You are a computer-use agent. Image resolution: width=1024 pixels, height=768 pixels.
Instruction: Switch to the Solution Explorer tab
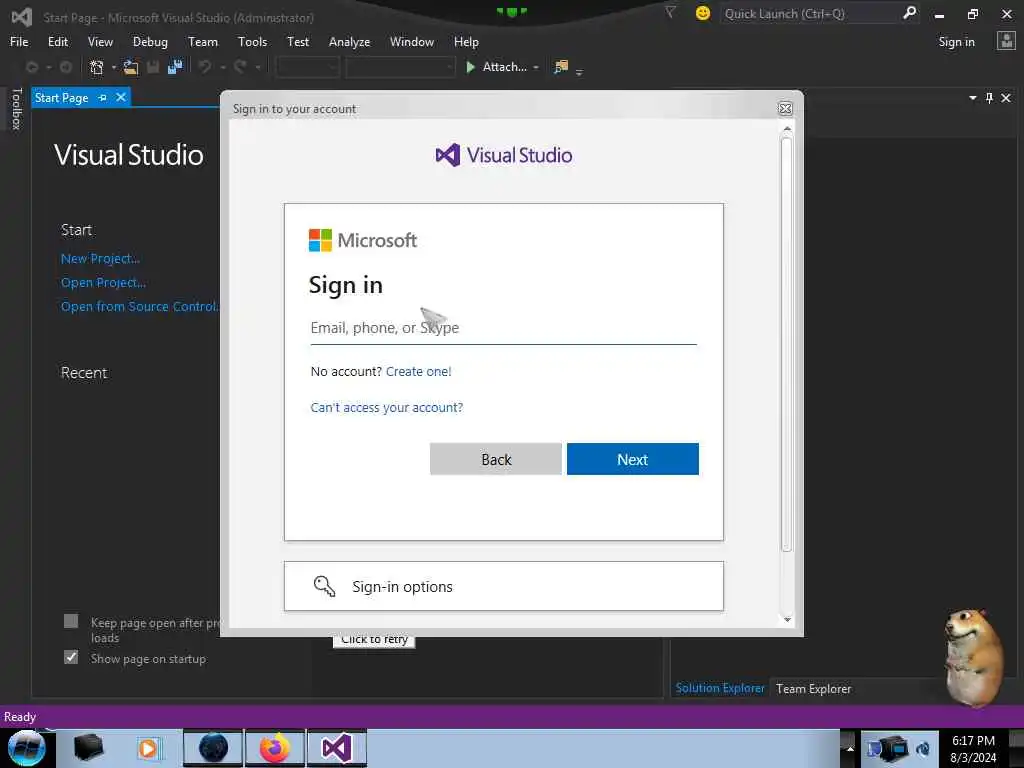(x=720, y=688)
